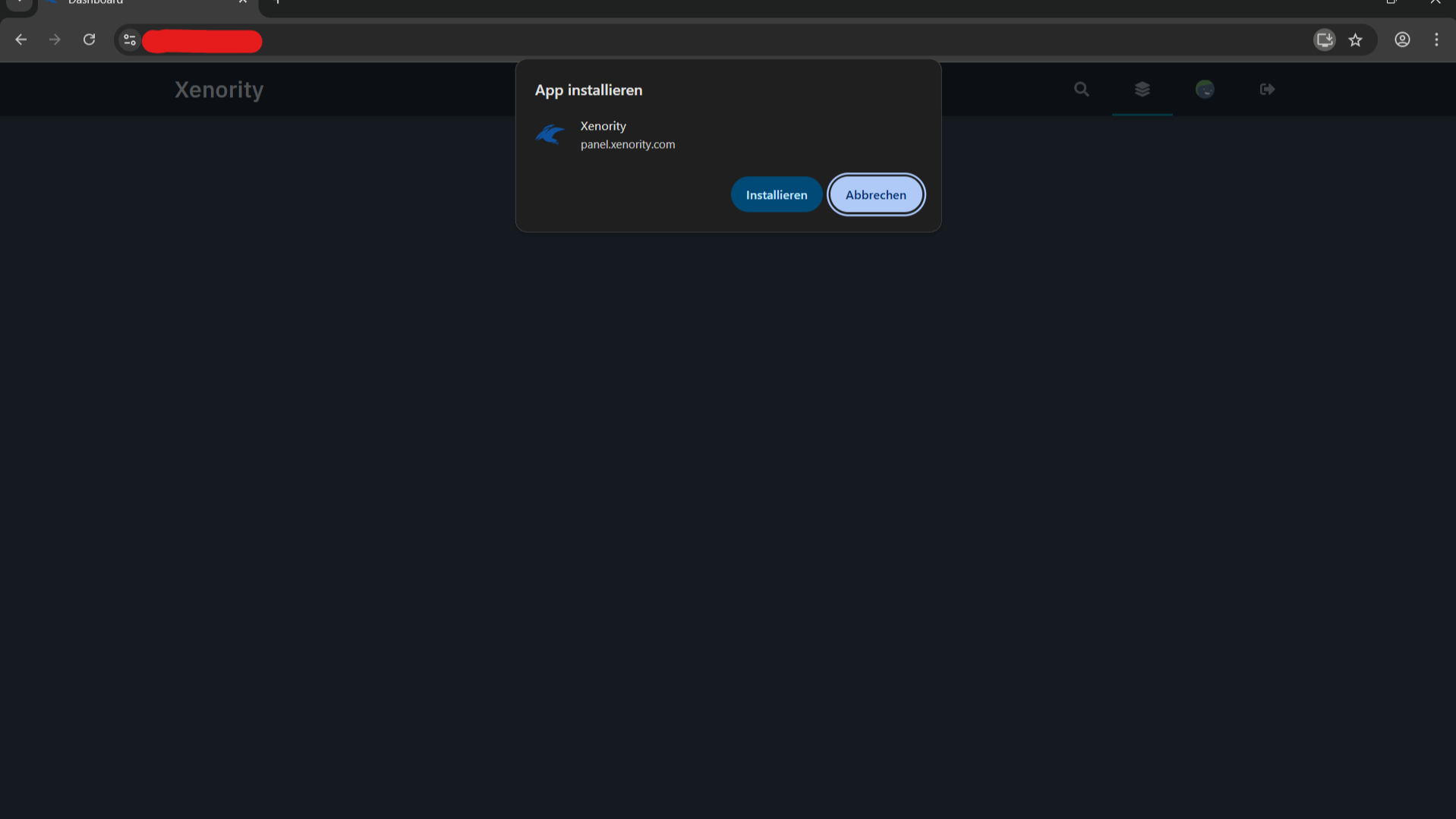Bookmark this page with the star icon

click(1355, 40)
